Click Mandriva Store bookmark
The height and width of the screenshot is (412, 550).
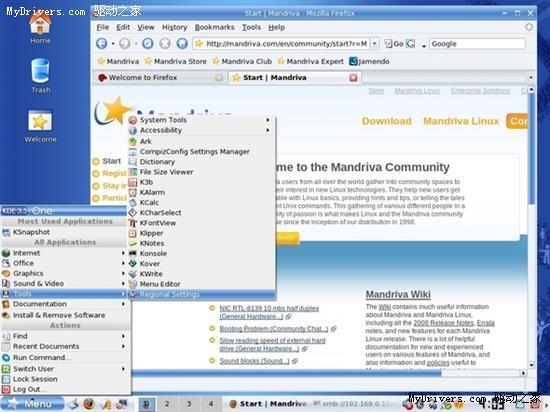(x=176, y=61)
